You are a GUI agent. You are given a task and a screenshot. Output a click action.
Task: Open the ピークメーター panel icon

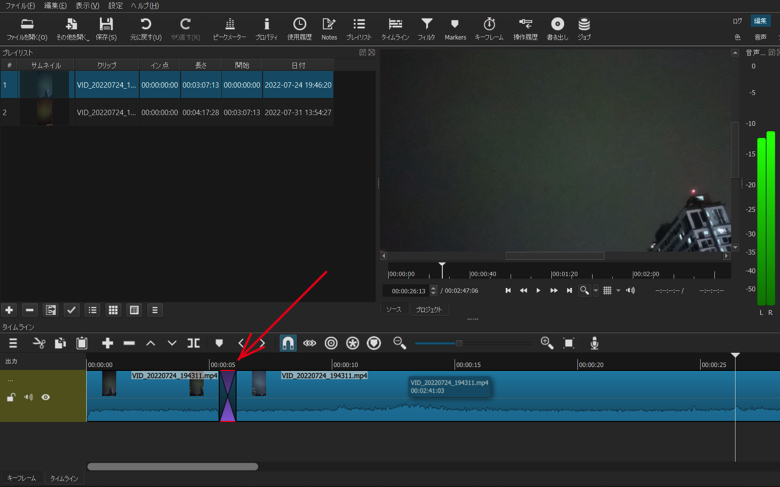[229, 29]
